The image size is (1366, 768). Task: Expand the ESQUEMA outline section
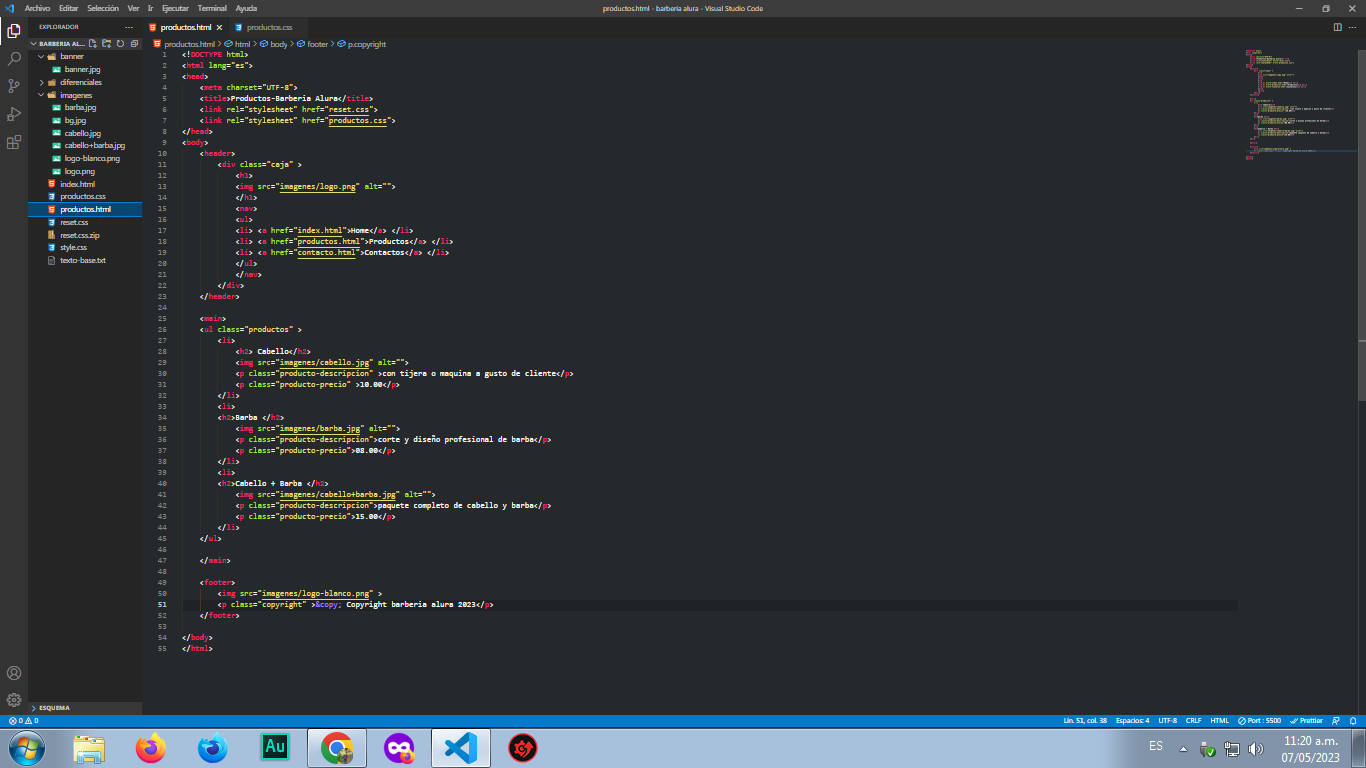click(54, 707)
